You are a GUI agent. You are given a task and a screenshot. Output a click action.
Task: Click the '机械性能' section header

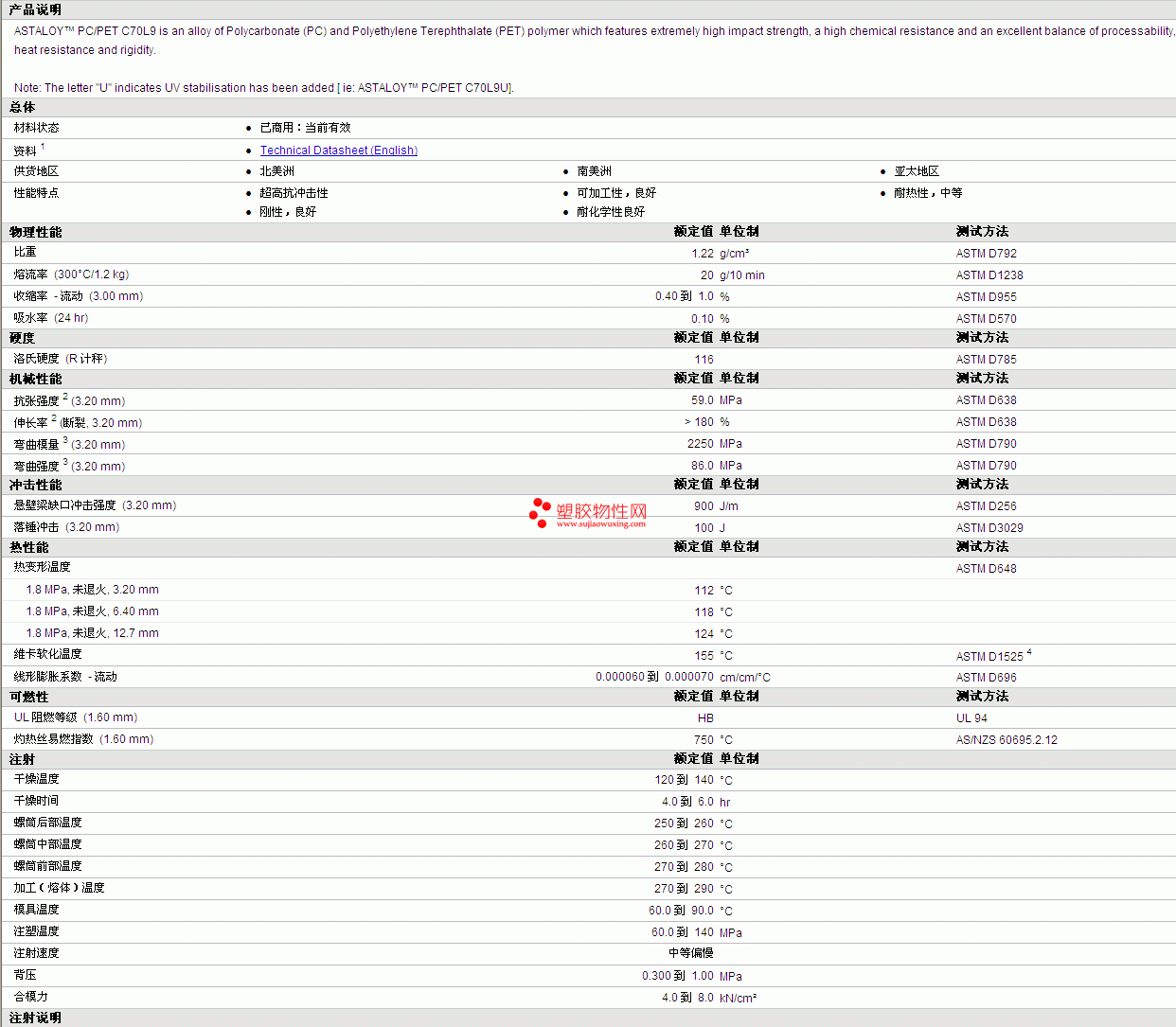tap(36, 379)
